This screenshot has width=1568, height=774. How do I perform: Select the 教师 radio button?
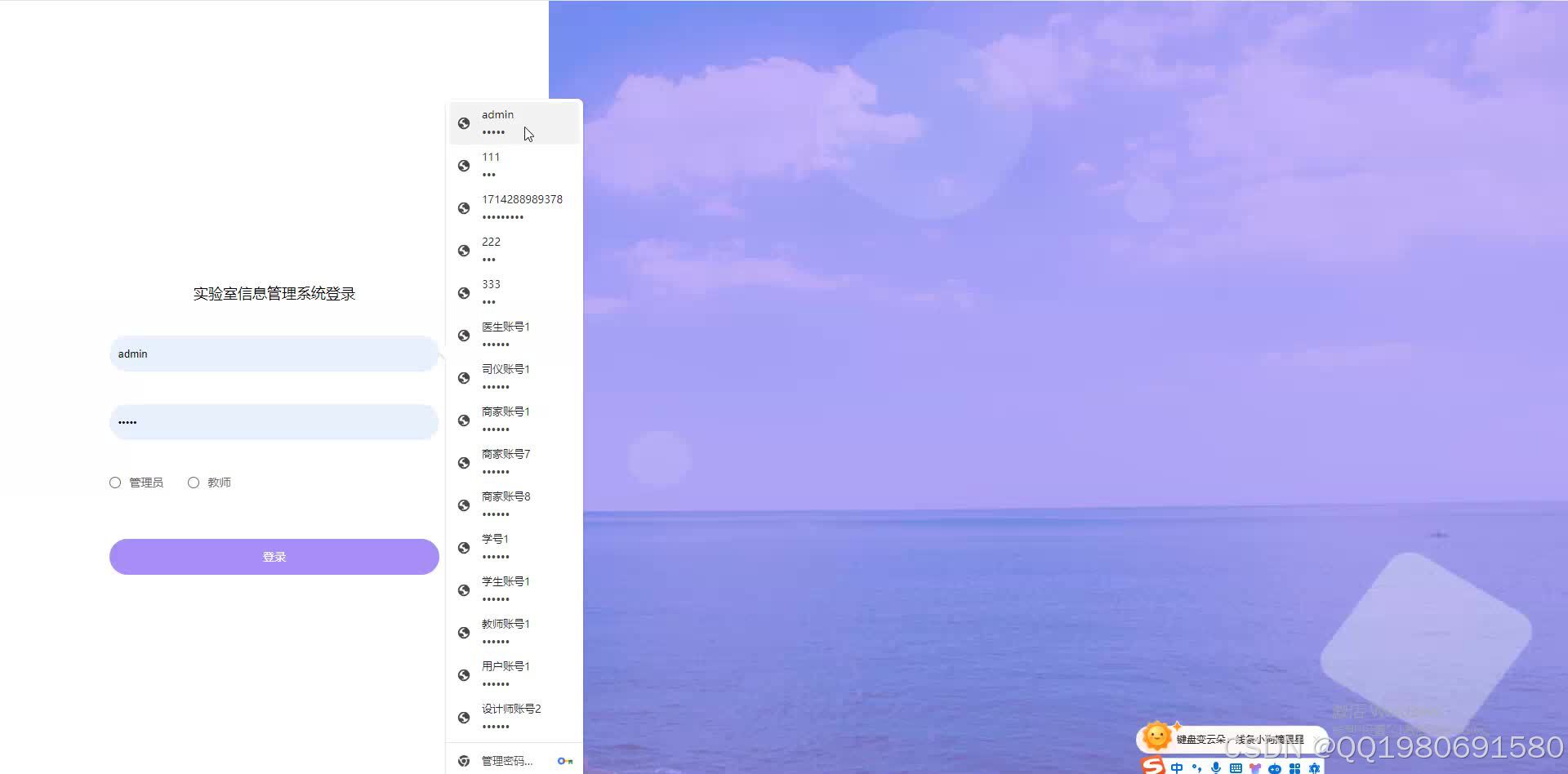pyautogui.click(x=194, y=483)
